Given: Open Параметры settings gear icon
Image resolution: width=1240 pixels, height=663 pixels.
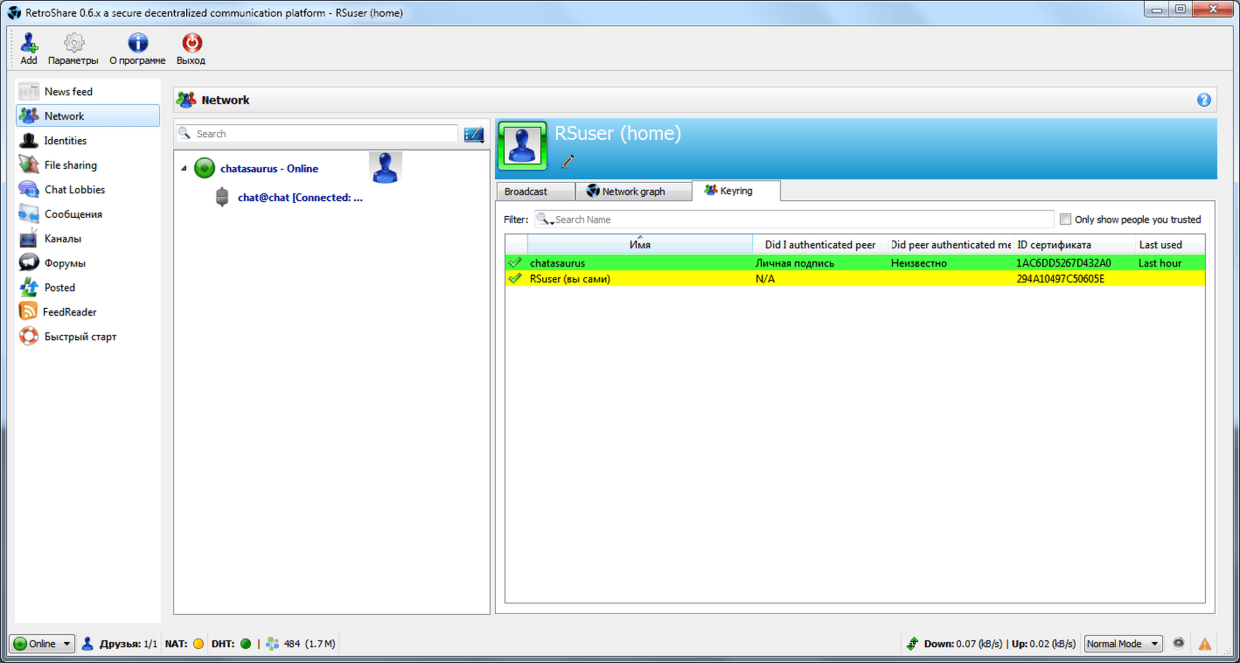Looking at the screenshot, I should tap(73, 43).
